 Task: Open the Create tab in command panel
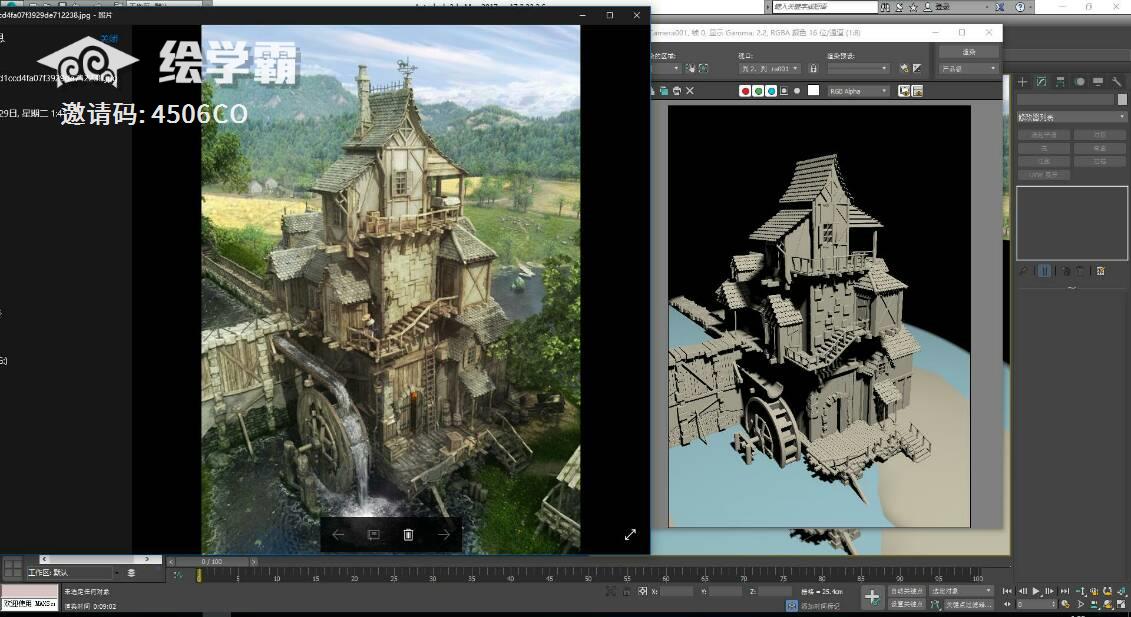pyautogui.click(x=1023, y=82)
